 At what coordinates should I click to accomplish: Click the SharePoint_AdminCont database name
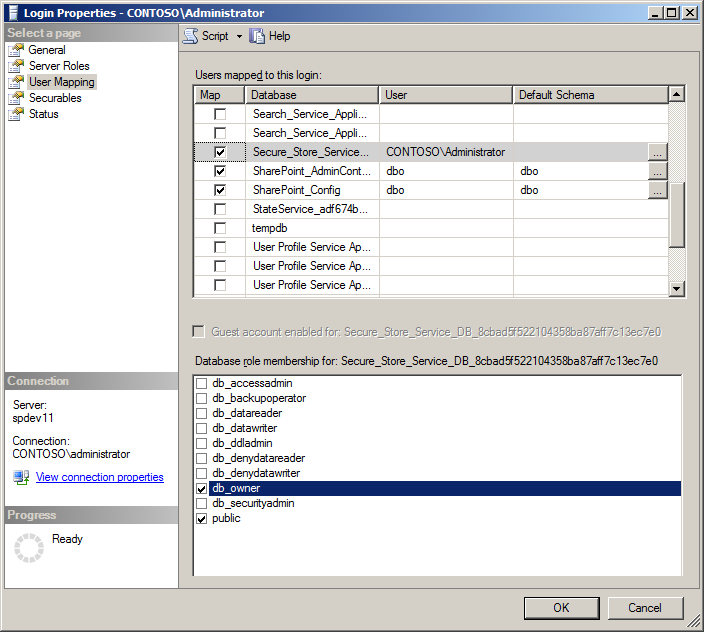coord(312,171)
